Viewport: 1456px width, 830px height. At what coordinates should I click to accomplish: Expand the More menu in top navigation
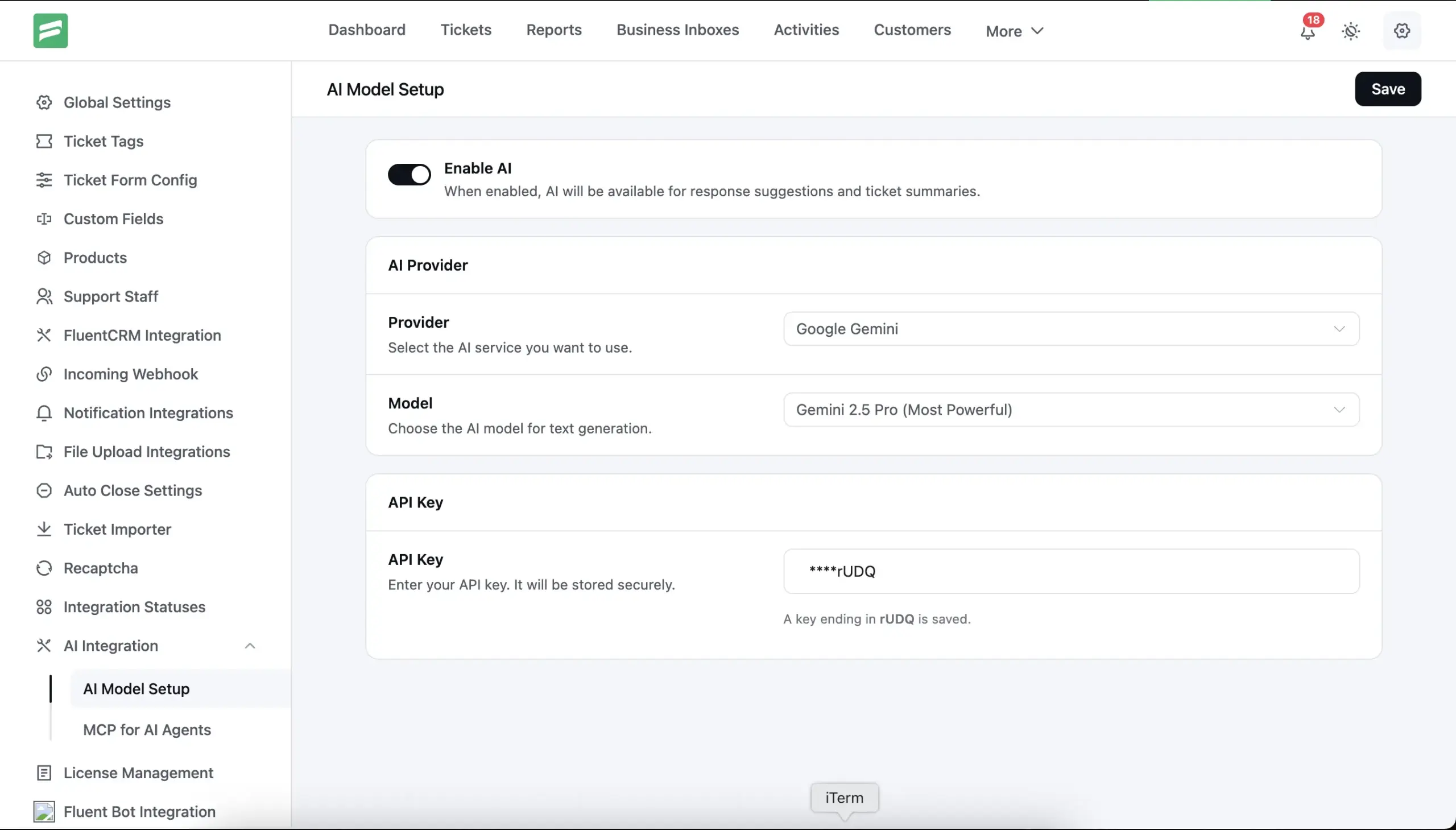click(1014, 31)
